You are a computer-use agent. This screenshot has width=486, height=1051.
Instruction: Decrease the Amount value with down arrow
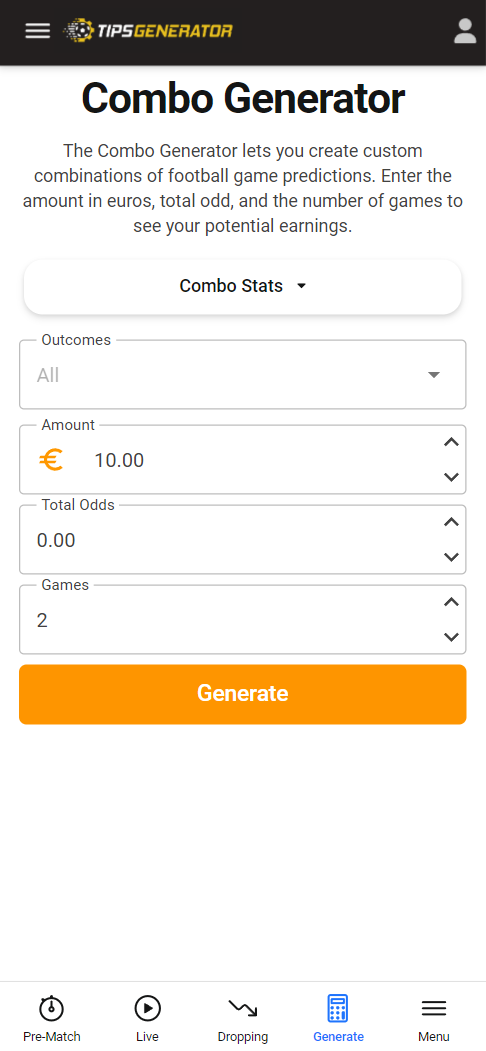tap(452, 477)
